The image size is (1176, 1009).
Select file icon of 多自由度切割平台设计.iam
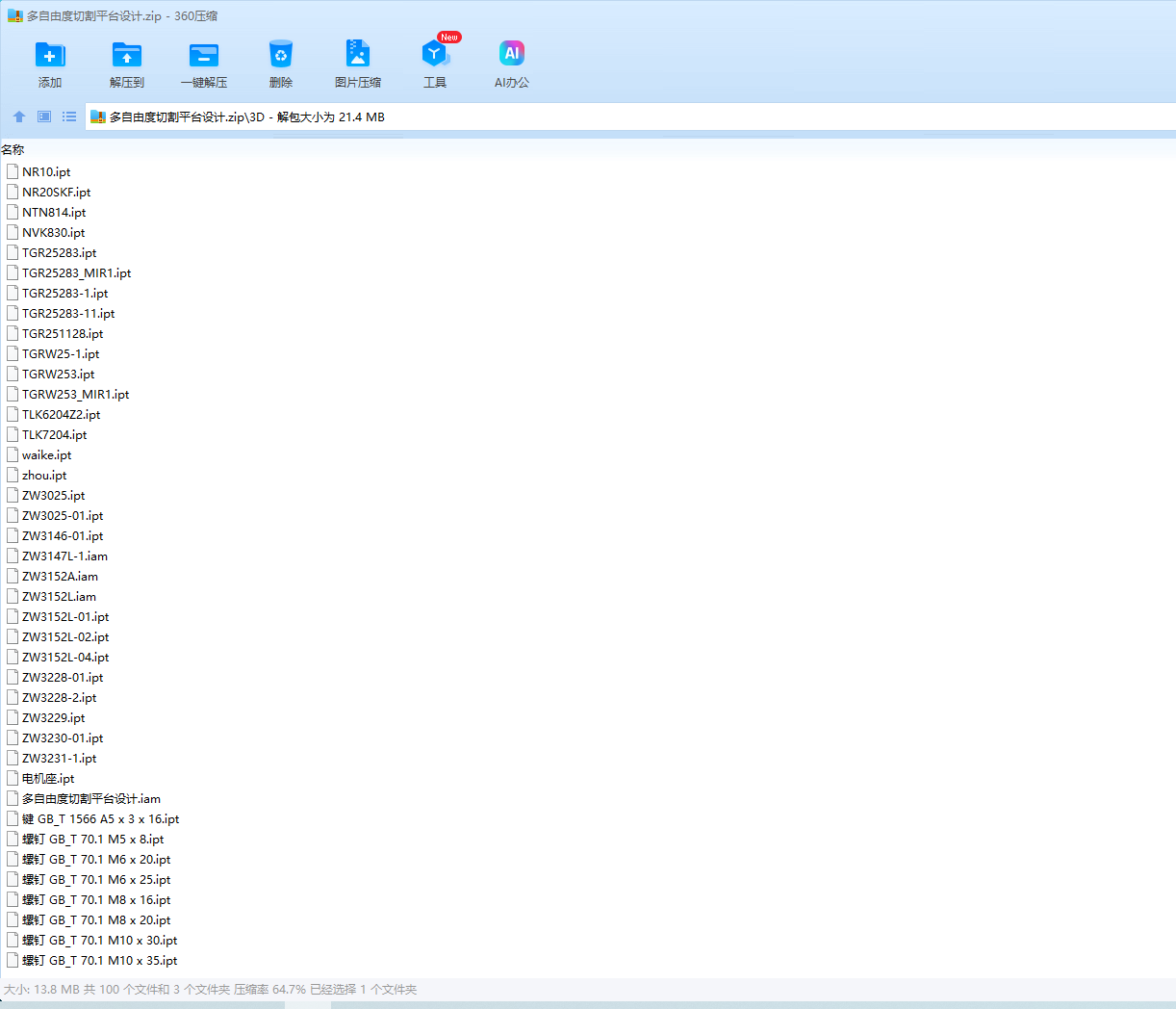click(13, 798)
